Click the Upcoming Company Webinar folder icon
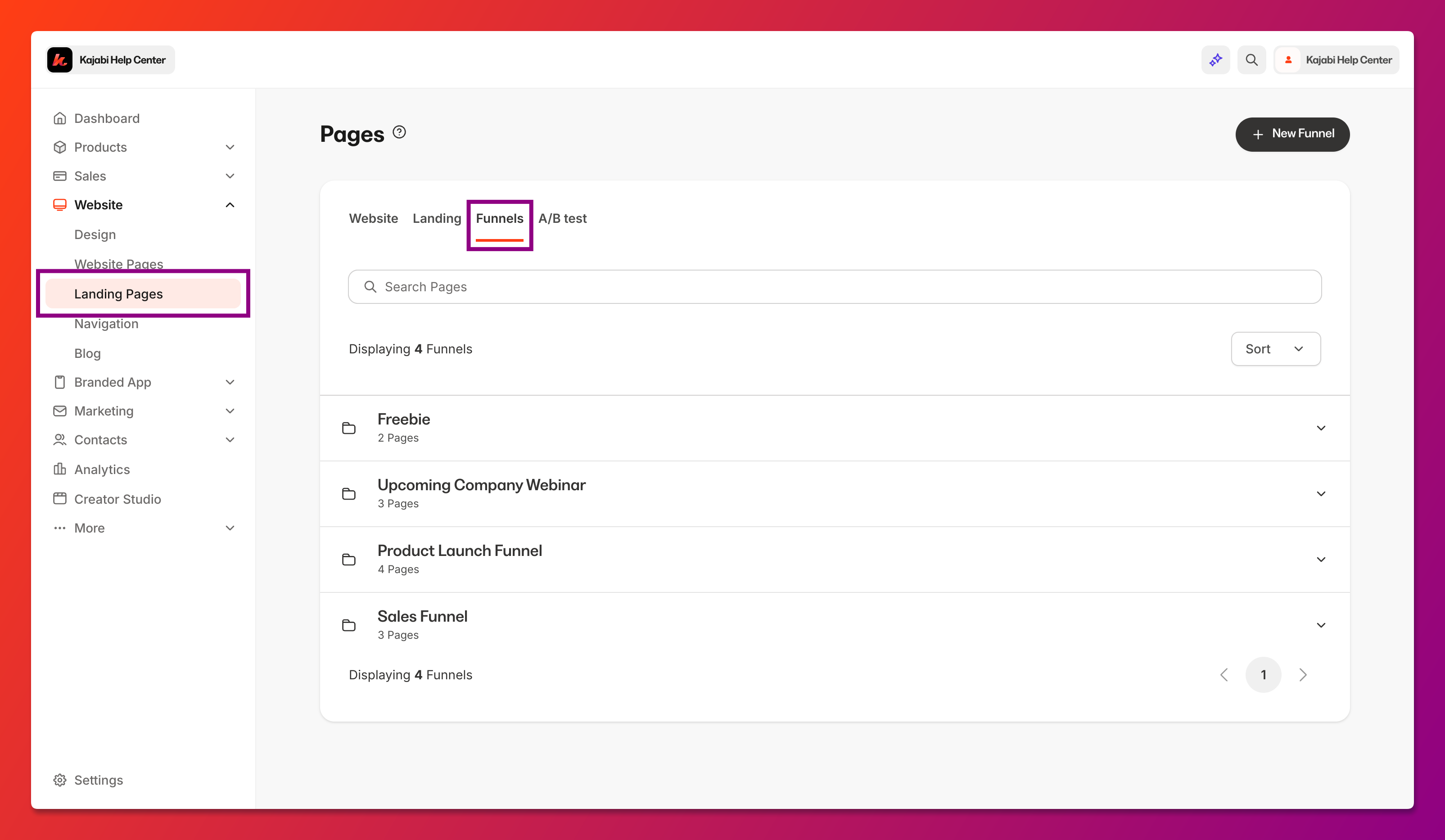1445x840 pixels. pyautogui.click(x=348, y=494)
